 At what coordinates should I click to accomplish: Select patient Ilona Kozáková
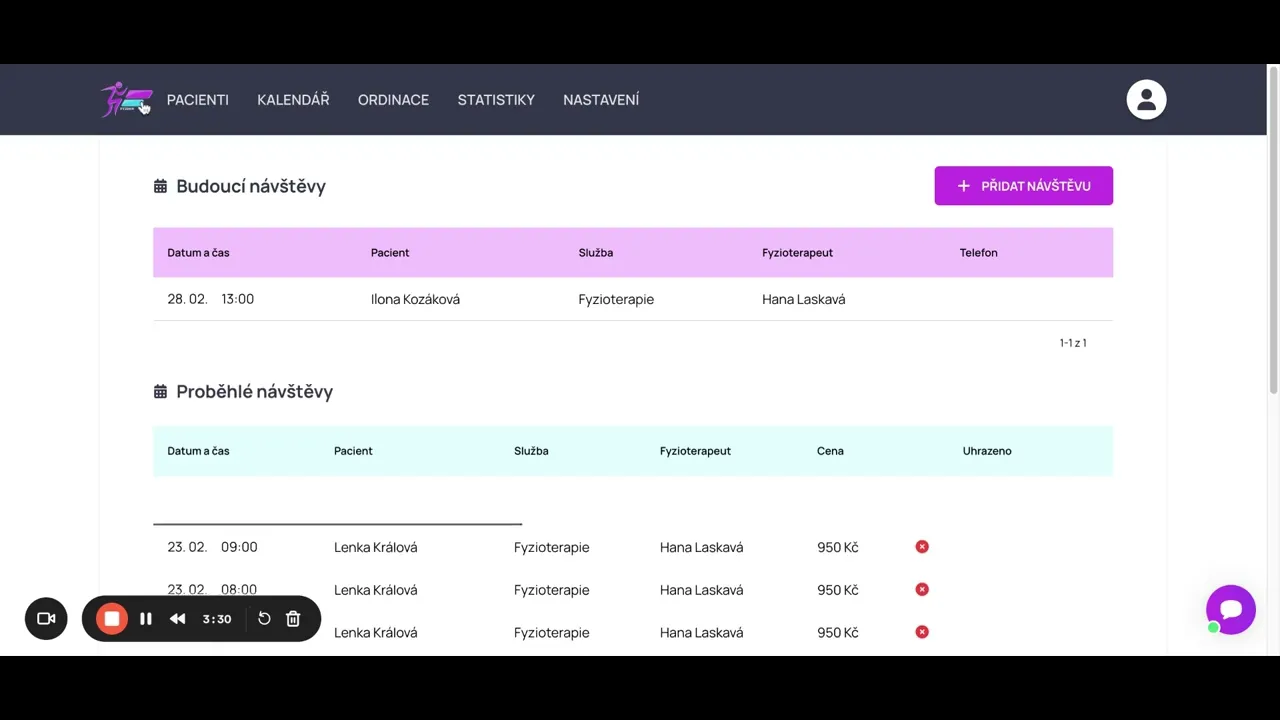point(415,299)
